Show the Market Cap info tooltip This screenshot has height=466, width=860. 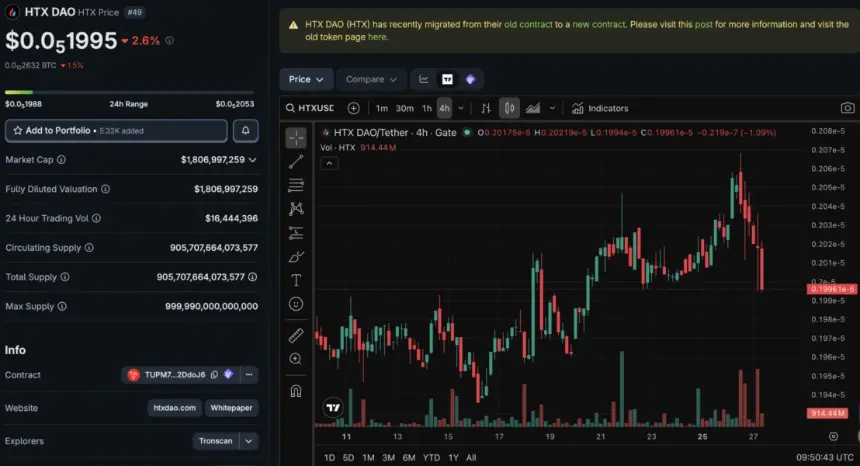click(61, 160)
